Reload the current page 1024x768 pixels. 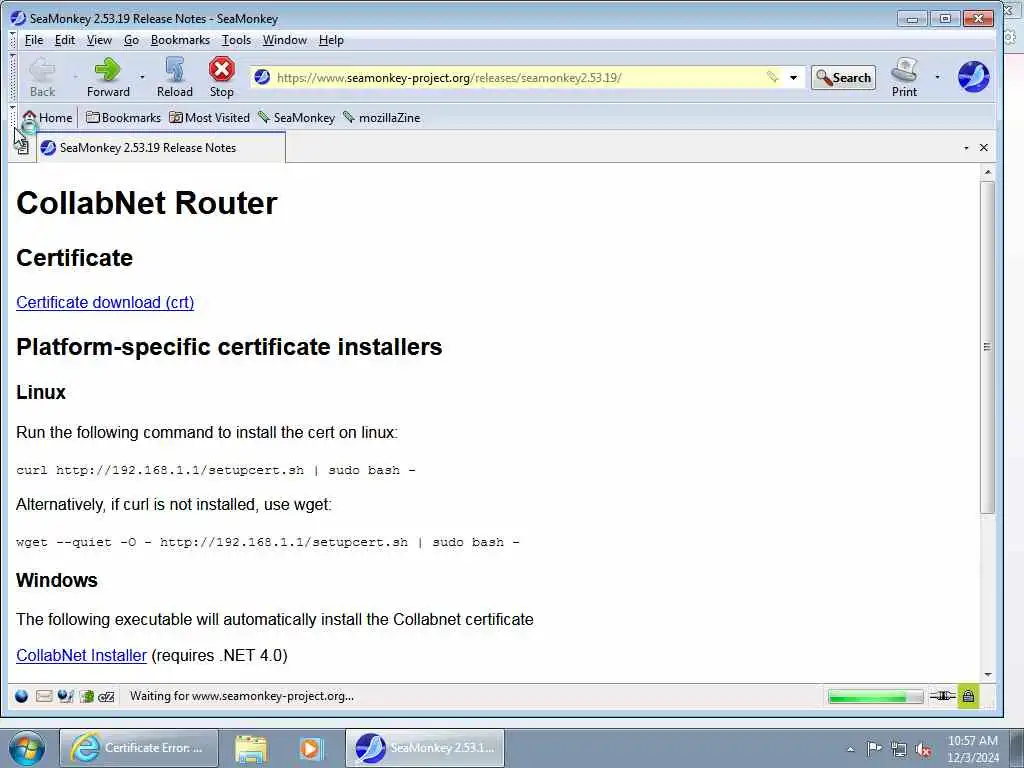click(x=174, y=77)
